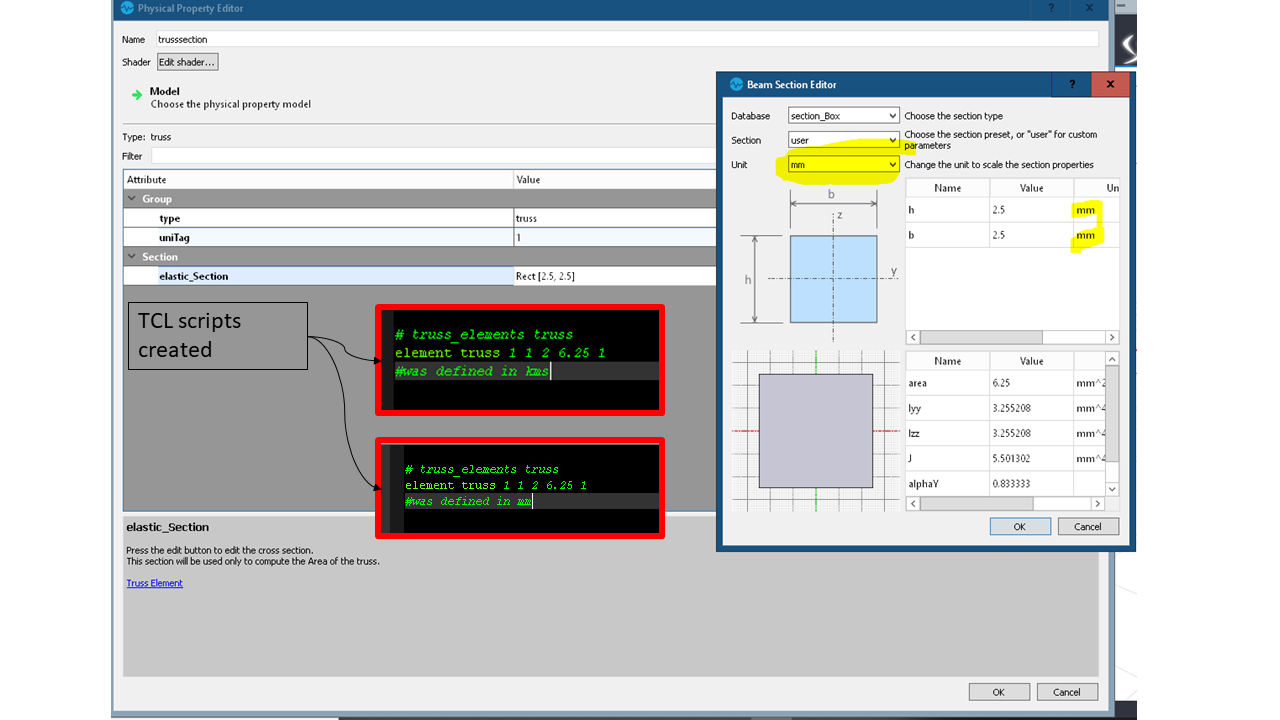Image resolution: width=1280 pixels, height=720 pixels.
Task: Click the area value 6.25 cell
Action: click(1032, 383)
